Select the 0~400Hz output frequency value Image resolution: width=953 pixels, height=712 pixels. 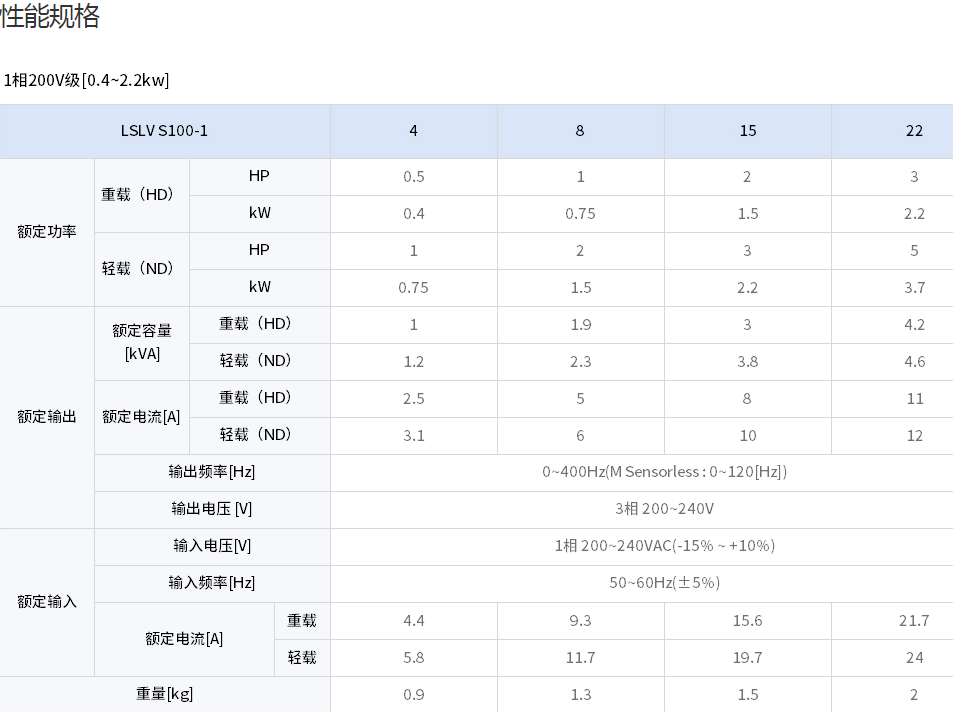click(664, 472)
